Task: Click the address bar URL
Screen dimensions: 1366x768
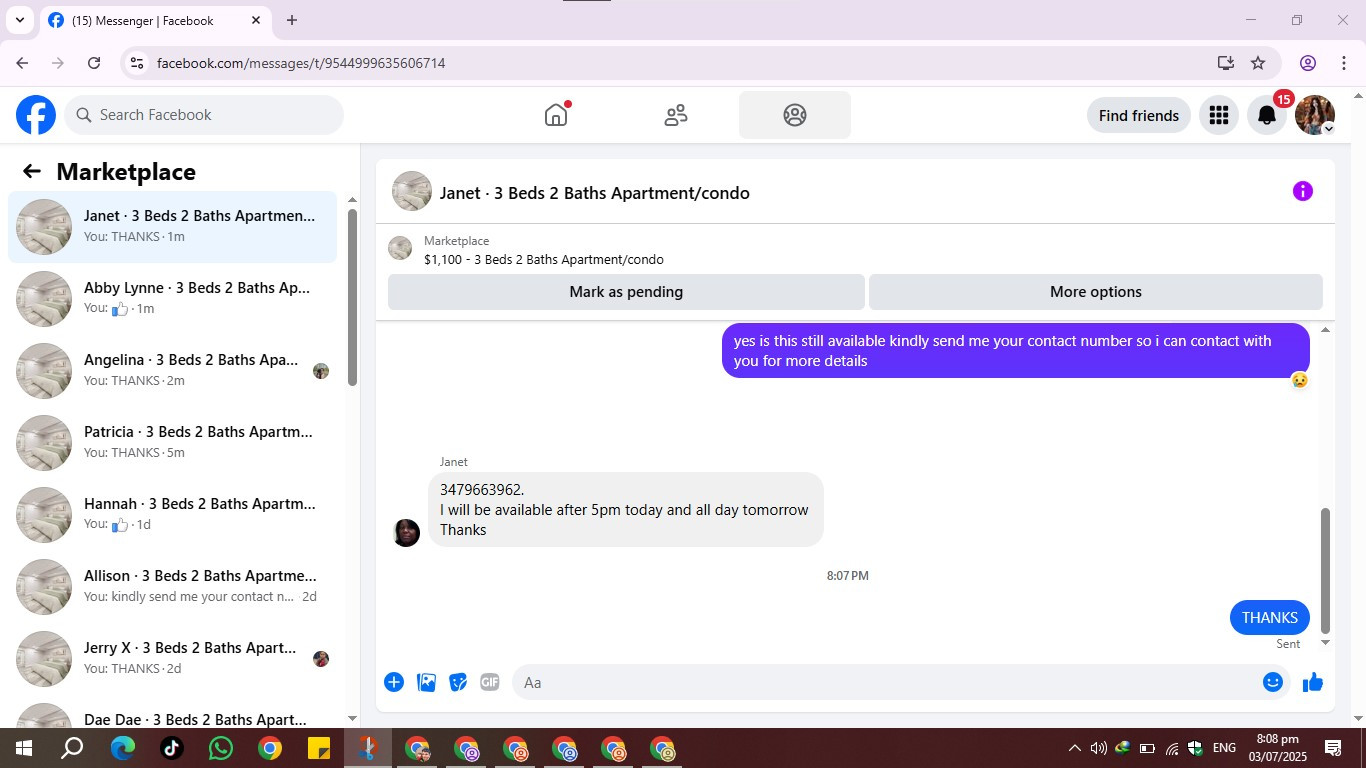Action: point(301,63)
